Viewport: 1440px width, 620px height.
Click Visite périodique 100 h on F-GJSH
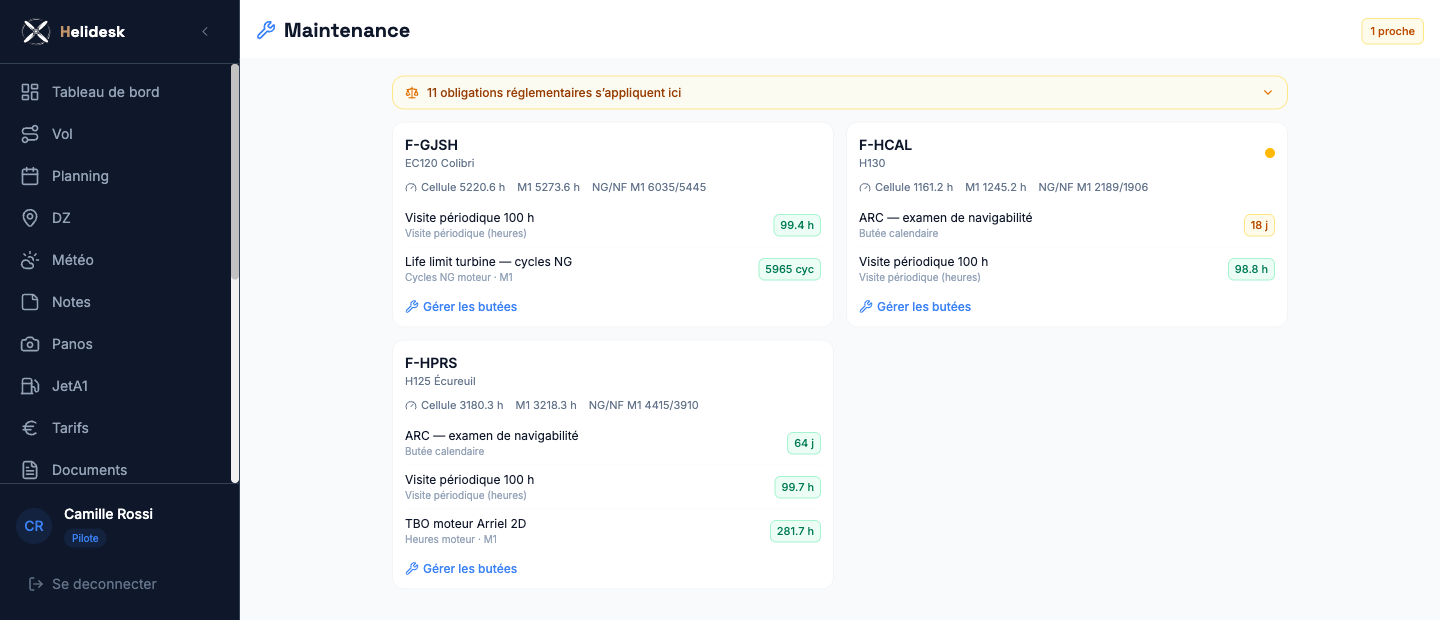[469, 217]
